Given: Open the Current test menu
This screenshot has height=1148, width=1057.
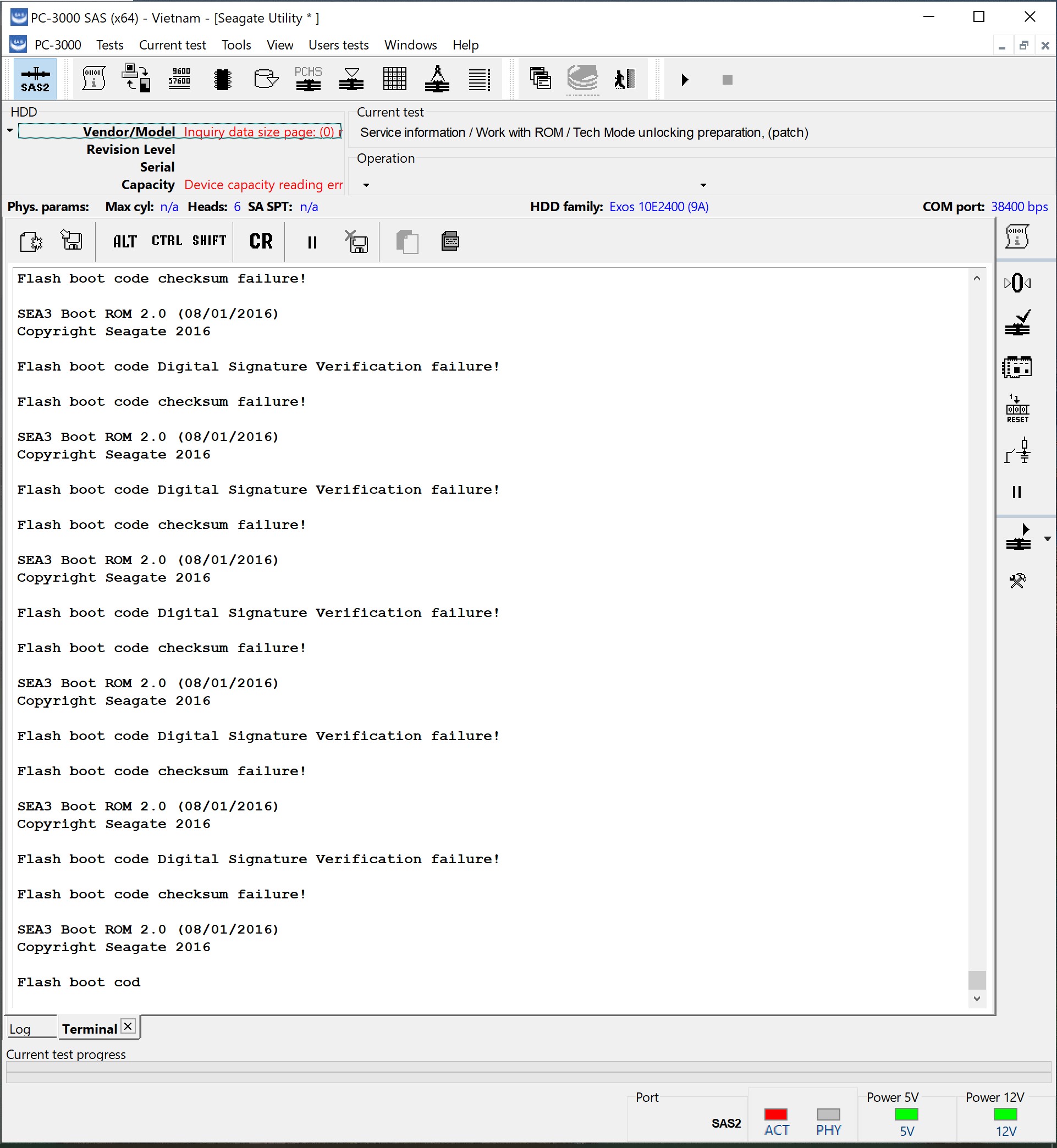Looking at the screenshot, I should (172, 45).
